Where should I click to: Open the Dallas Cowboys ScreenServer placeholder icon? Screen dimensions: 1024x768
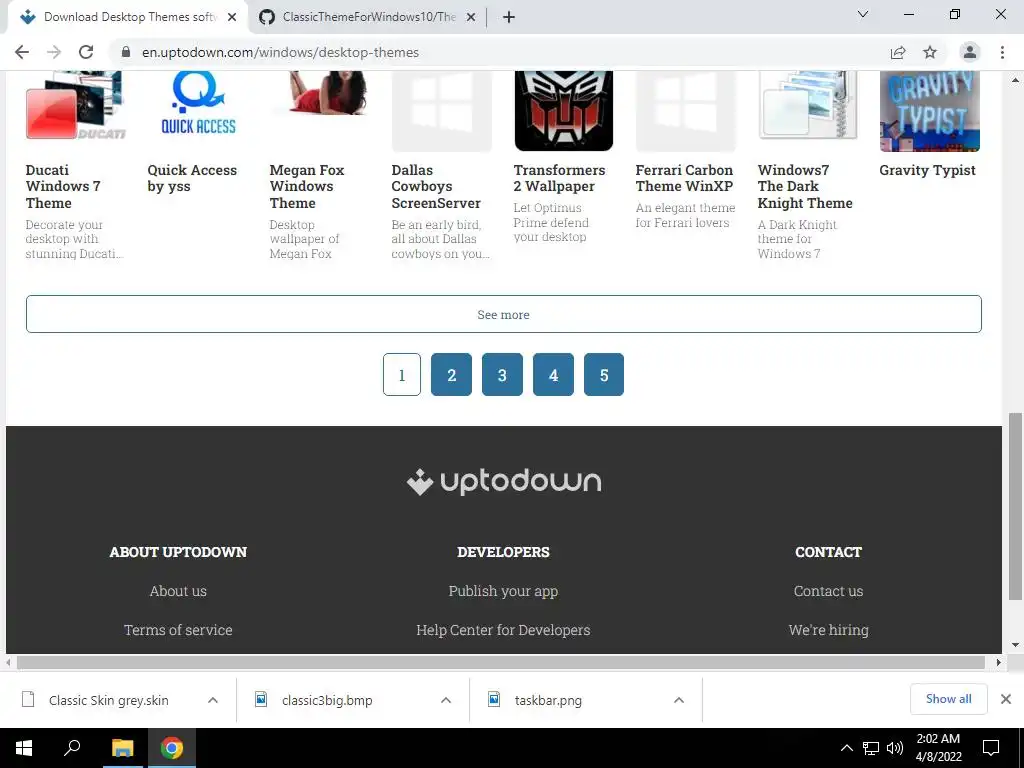pos(441,111)
